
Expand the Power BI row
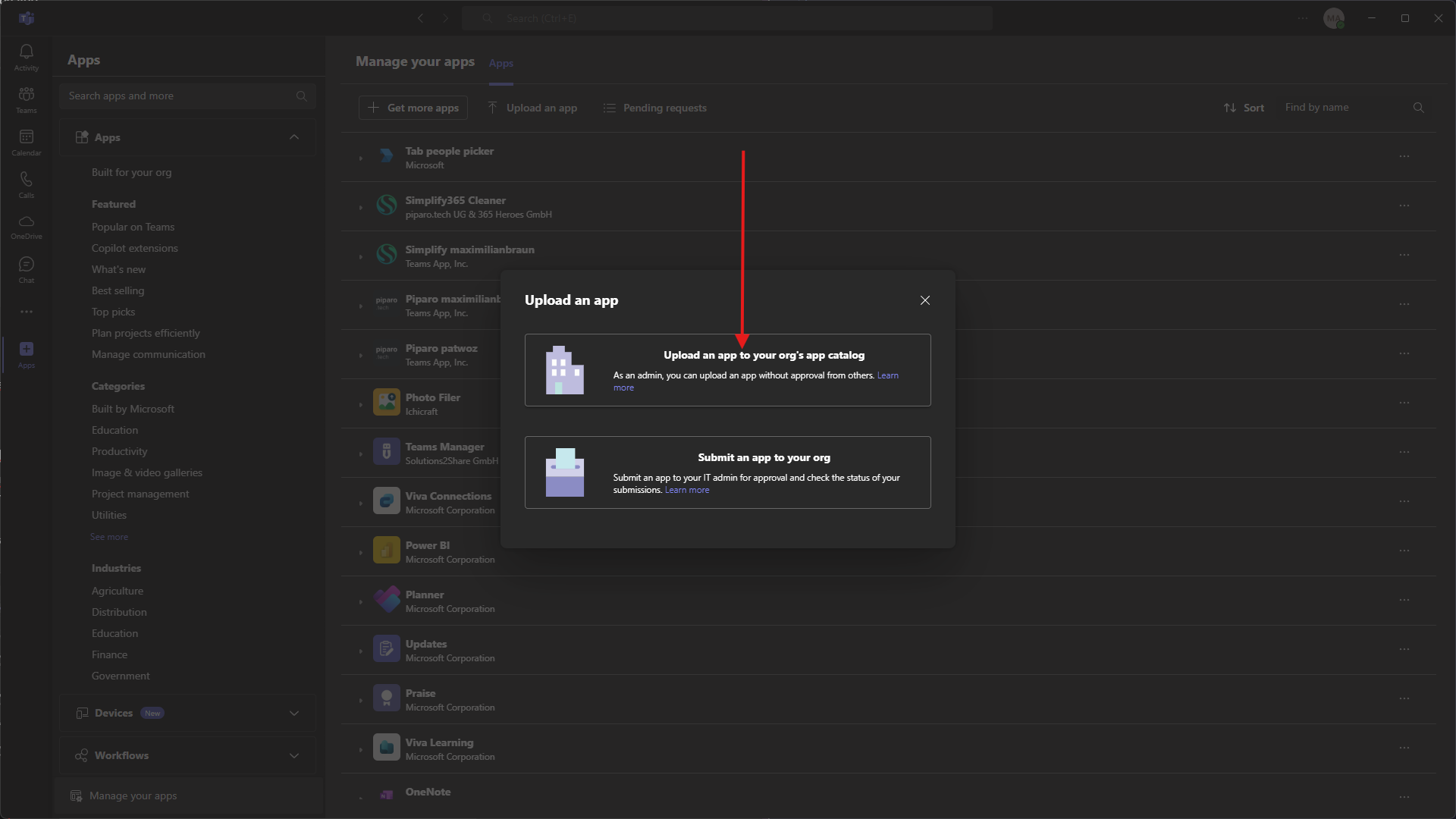click(361, 553)
